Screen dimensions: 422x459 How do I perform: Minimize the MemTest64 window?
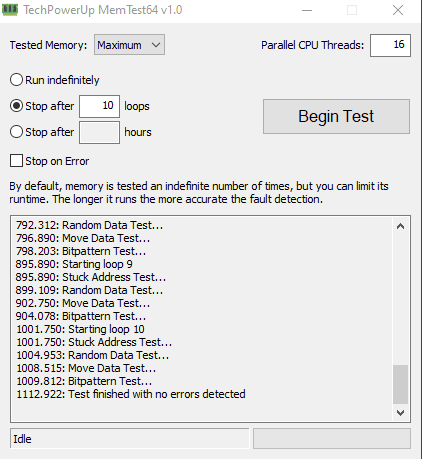click(x=307, y=10)
